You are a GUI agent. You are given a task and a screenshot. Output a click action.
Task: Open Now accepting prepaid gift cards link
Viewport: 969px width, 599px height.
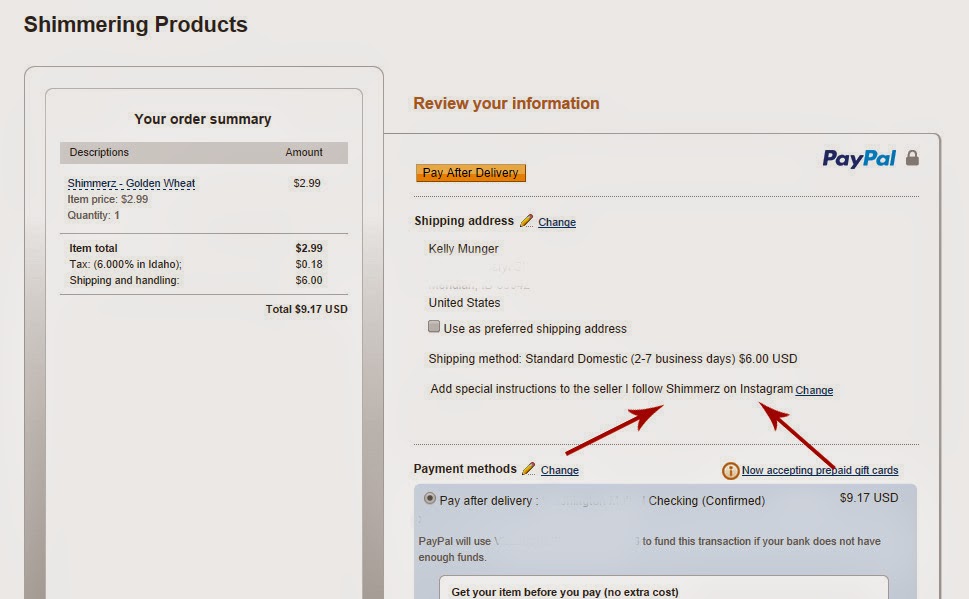coord(820,470)
